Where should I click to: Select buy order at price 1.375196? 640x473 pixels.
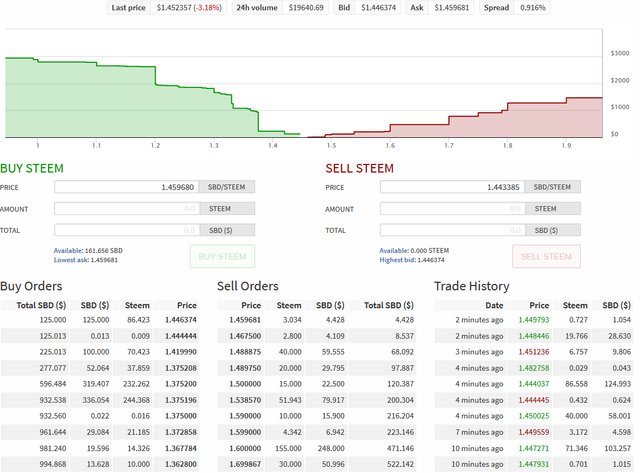tap(100, 400)
